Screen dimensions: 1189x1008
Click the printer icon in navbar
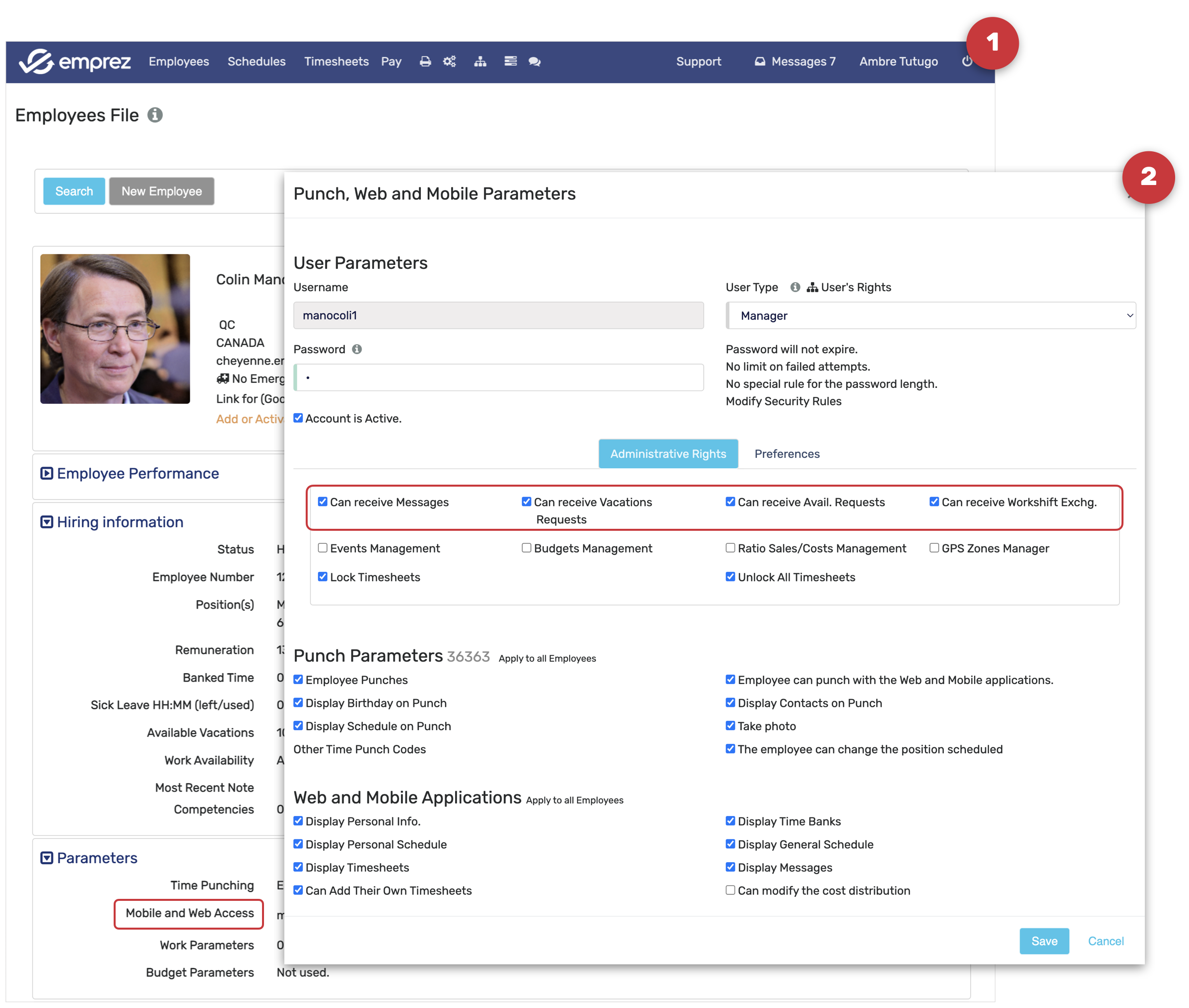[x=425, y=61]
